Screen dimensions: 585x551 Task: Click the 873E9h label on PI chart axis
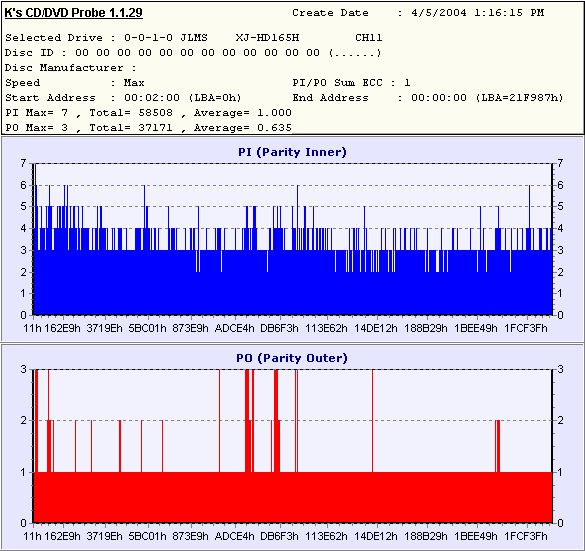(x=190, y=328)
